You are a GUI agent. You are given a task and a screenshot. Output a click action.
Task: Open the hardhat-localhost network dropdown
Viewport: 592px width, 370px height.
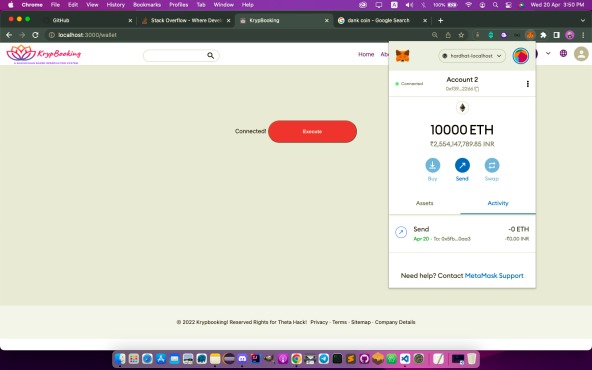point(472,56)
